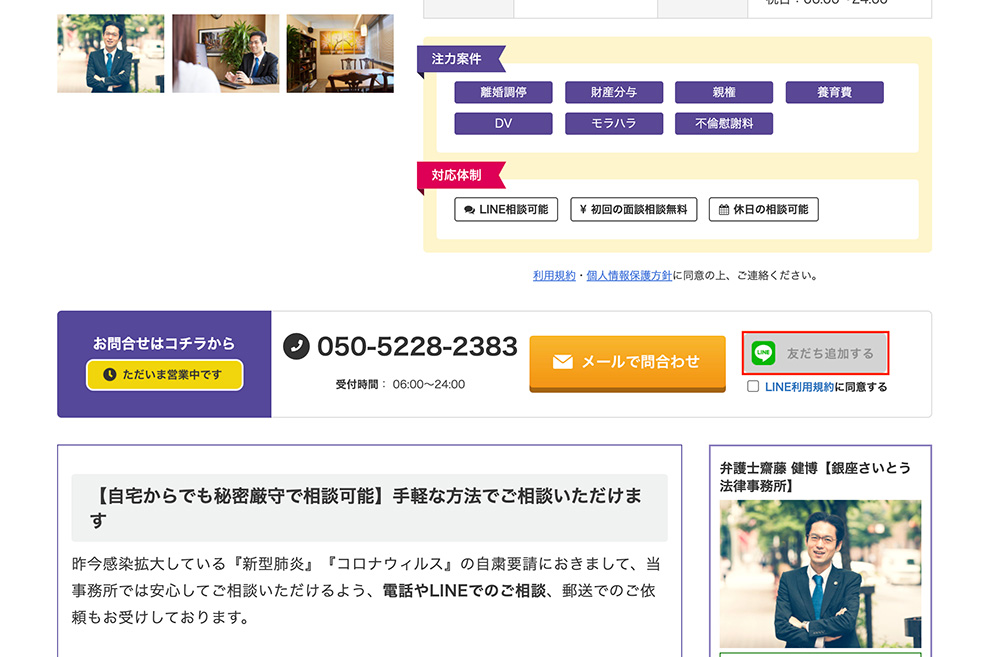
Task: Select the 財産分与 tag
Action: click(613, 92)
